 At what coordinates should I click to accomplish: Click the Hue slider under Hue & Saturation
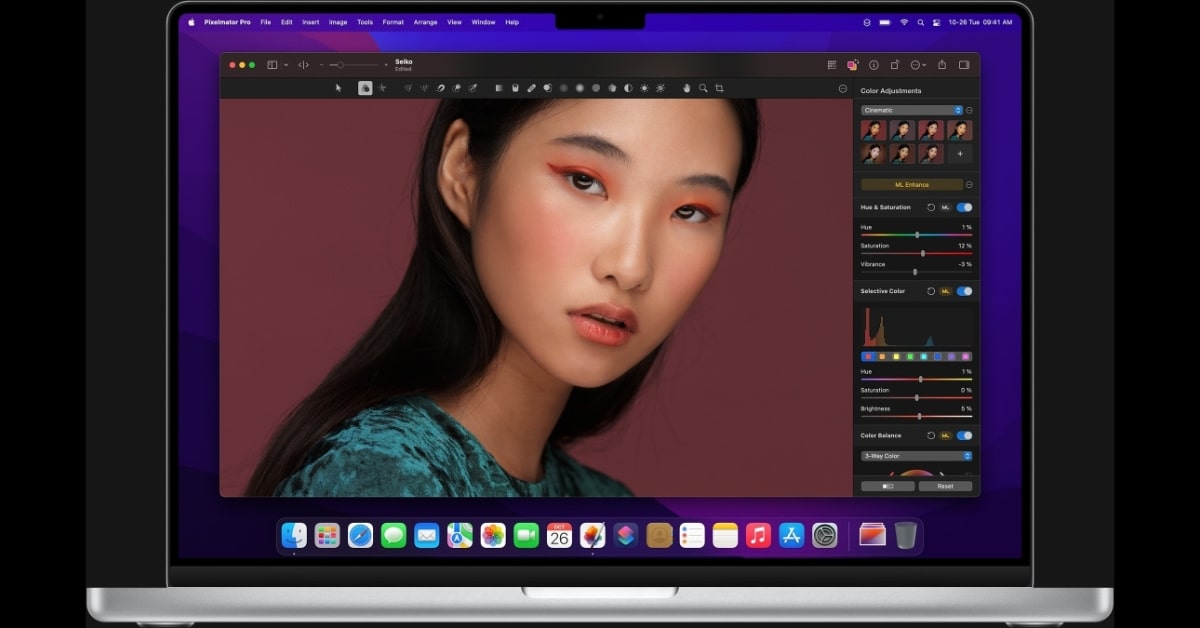click(x=916, y=235)
